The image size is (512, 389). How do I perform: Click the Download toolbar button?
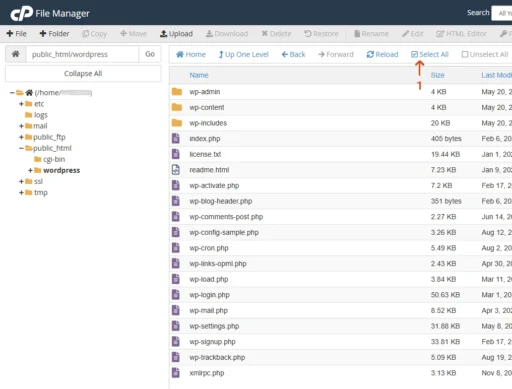227,34
